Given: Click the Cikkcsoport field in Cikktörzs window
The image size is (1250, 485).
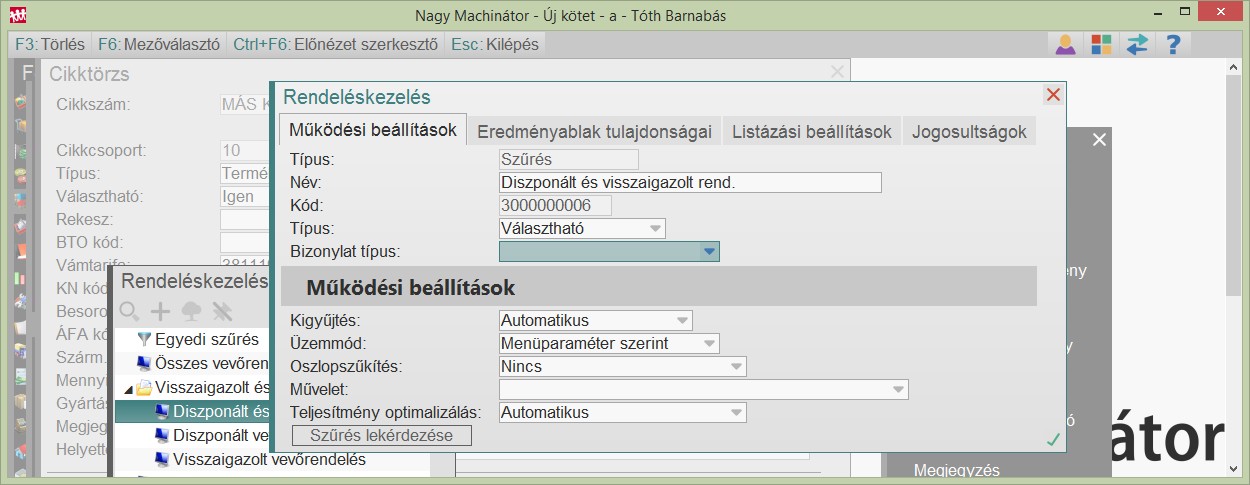Looking at the screenshot, I should click(245, 151).
